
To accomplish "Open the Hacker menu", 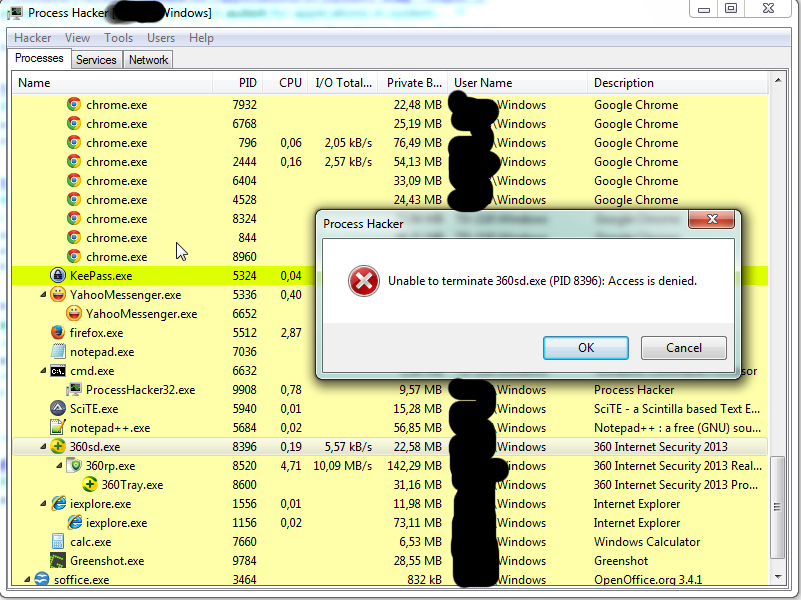I will [x=32, y=38].
